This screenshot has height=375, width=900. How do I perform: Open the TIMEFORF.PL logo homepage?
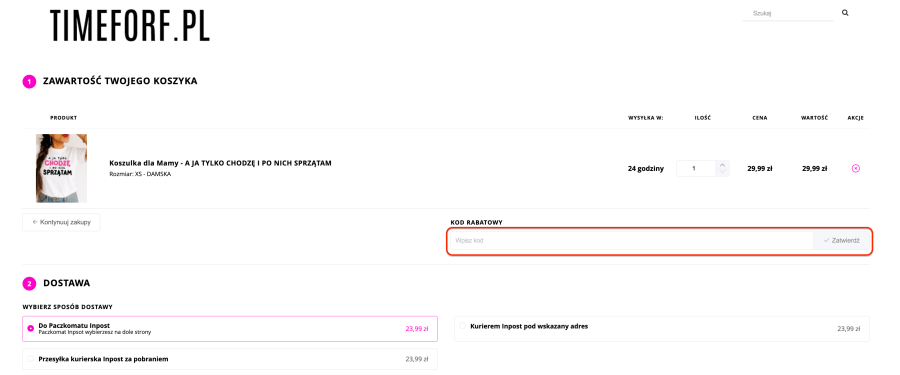pyautogui.click(x=130, y=26)
